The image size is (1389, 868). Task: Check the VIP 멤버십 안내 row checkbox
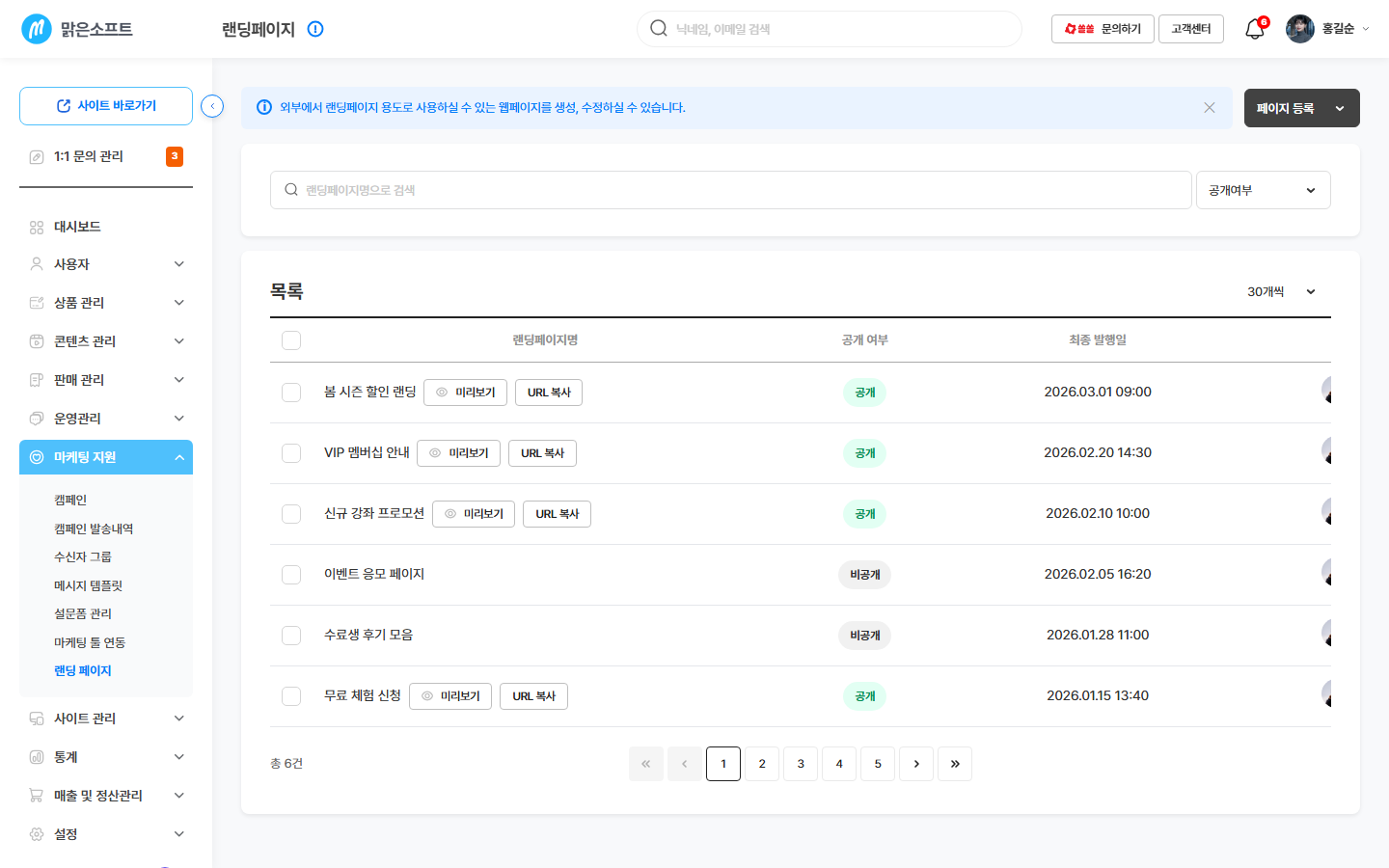[291, 453]
